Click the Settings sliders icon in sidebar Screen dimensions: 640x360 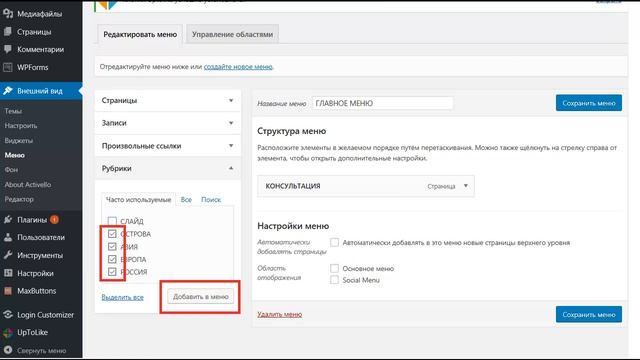(x=8, y=273)
